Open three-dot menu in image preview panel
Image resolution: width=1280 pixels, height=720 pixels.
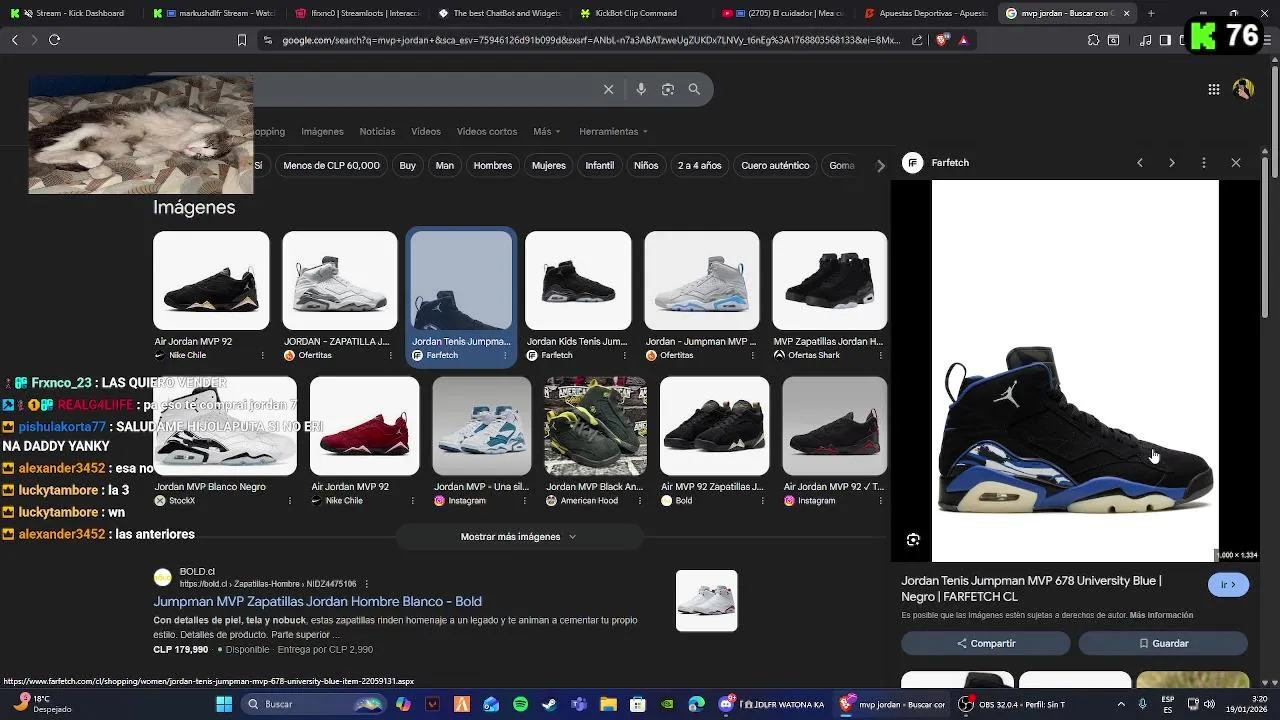(1203, 163)
